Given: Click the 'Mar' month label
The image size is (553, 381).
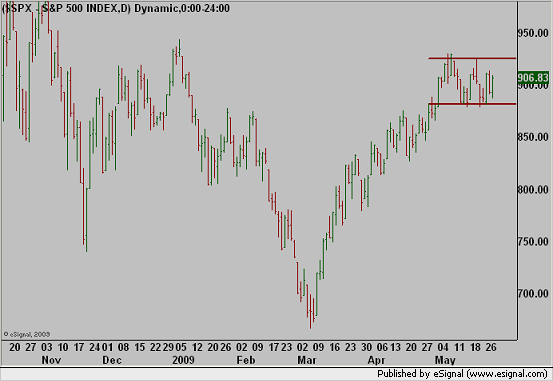Looking at the screenshot, I should click(x=307, y=360).
